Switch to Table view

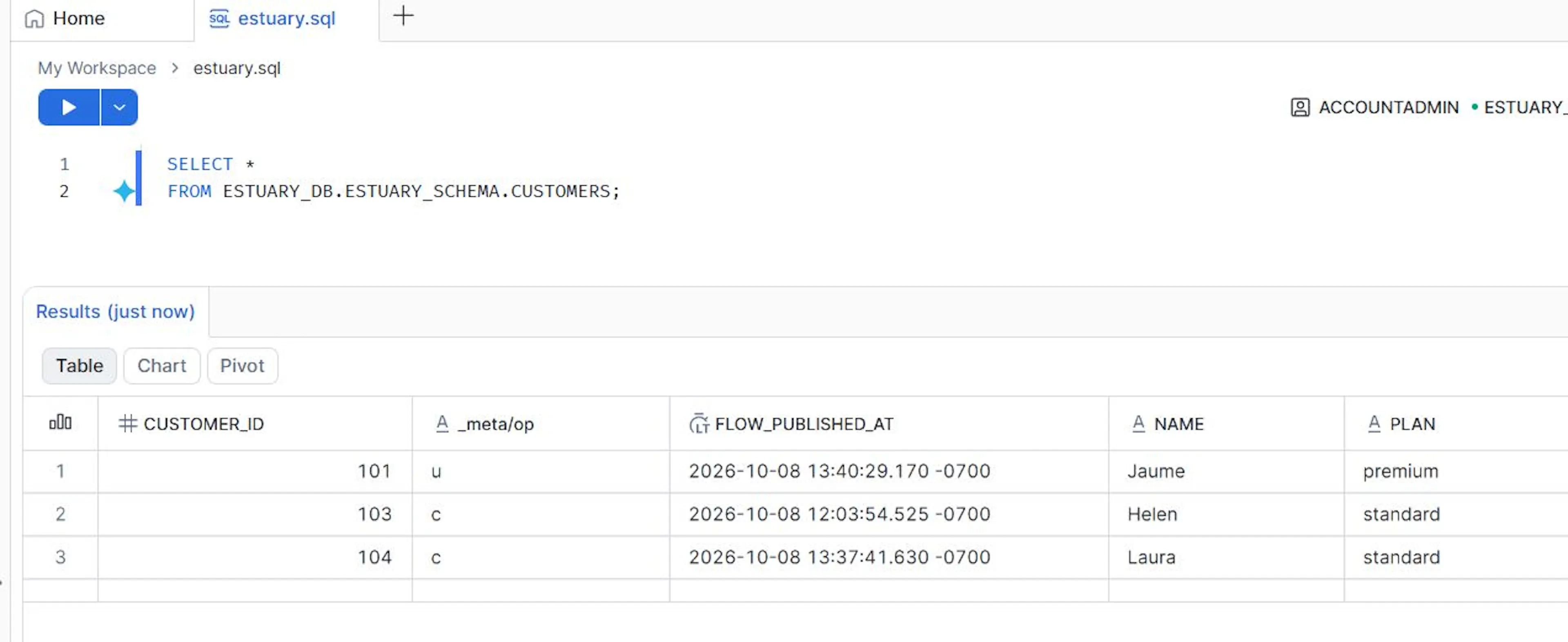[79, 366]
